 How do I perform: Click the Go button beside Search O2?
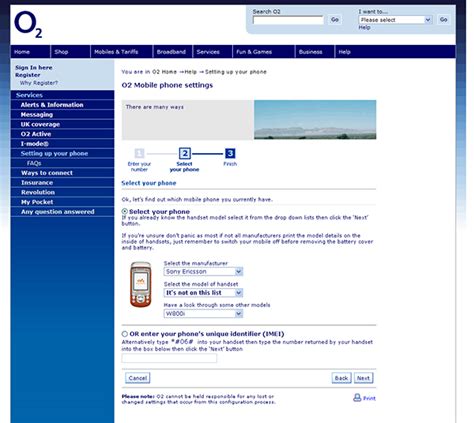pos(335,20)
